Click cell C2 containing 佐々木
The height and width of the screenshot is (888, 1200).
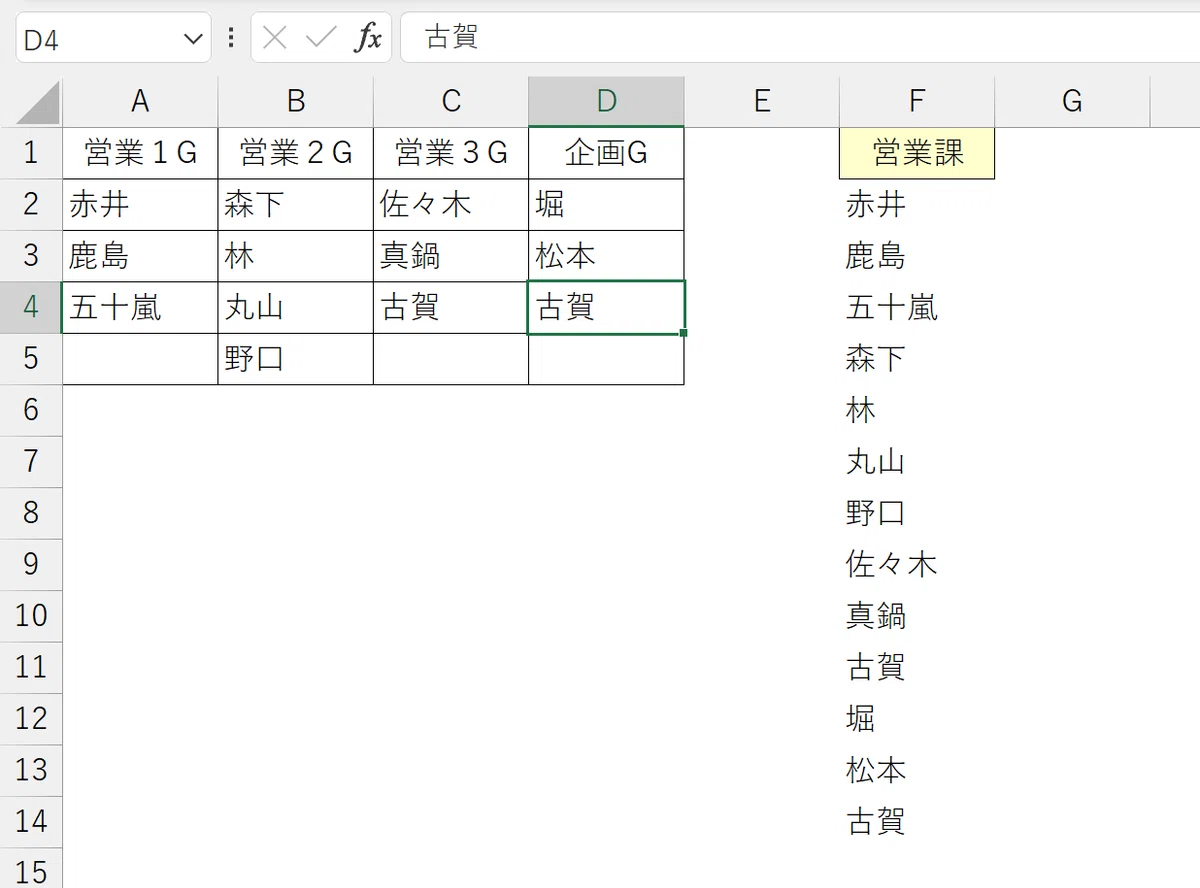pos(451,205)
